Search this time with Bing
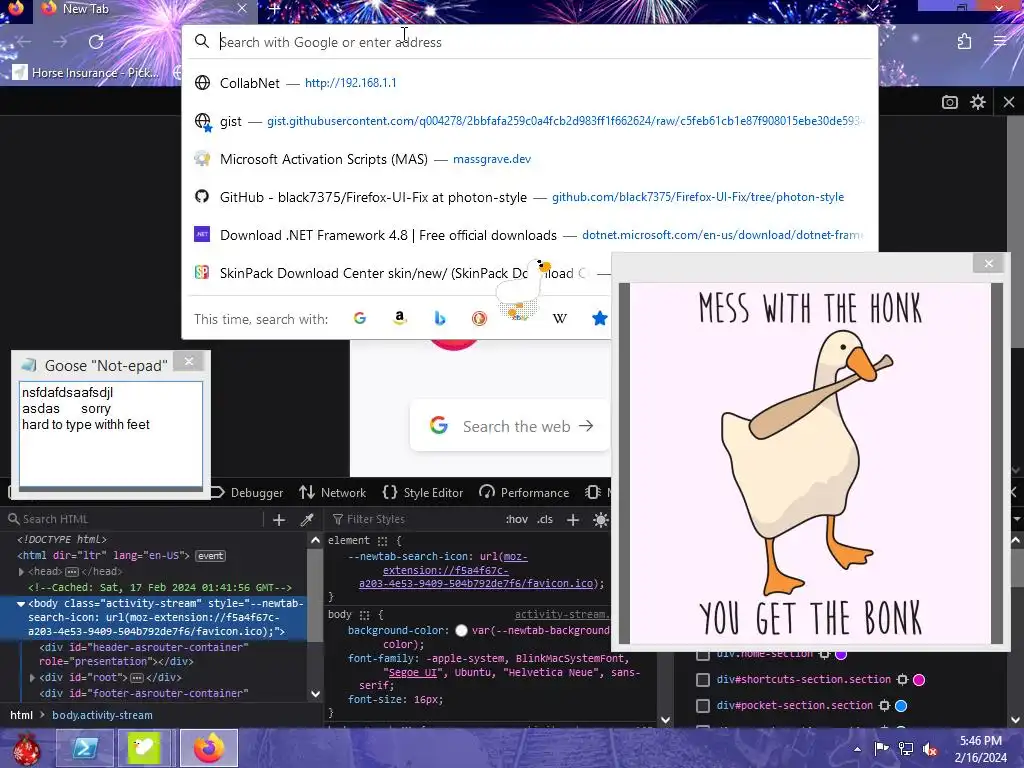This screenshot has width=1024, height=768. (x=440, y=319)
